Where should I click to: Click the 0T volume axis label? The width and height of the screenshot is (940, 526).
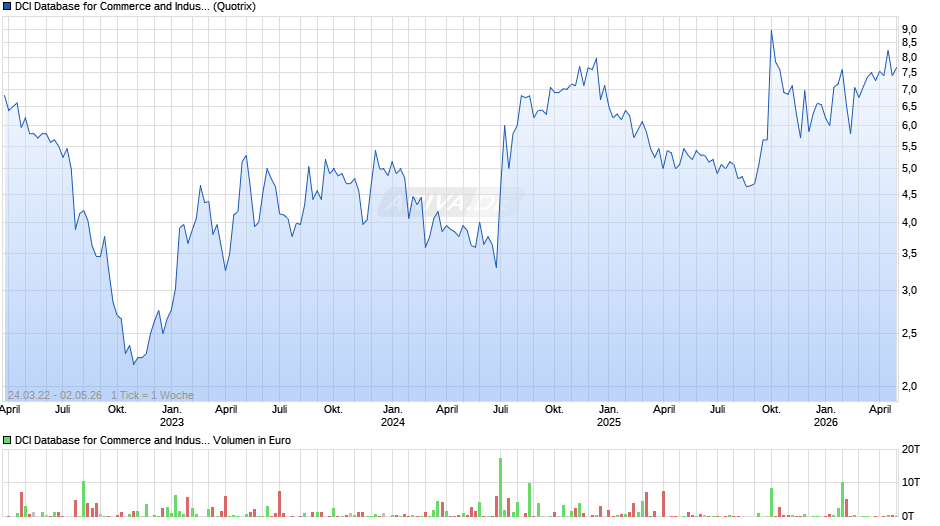[908, 516]
